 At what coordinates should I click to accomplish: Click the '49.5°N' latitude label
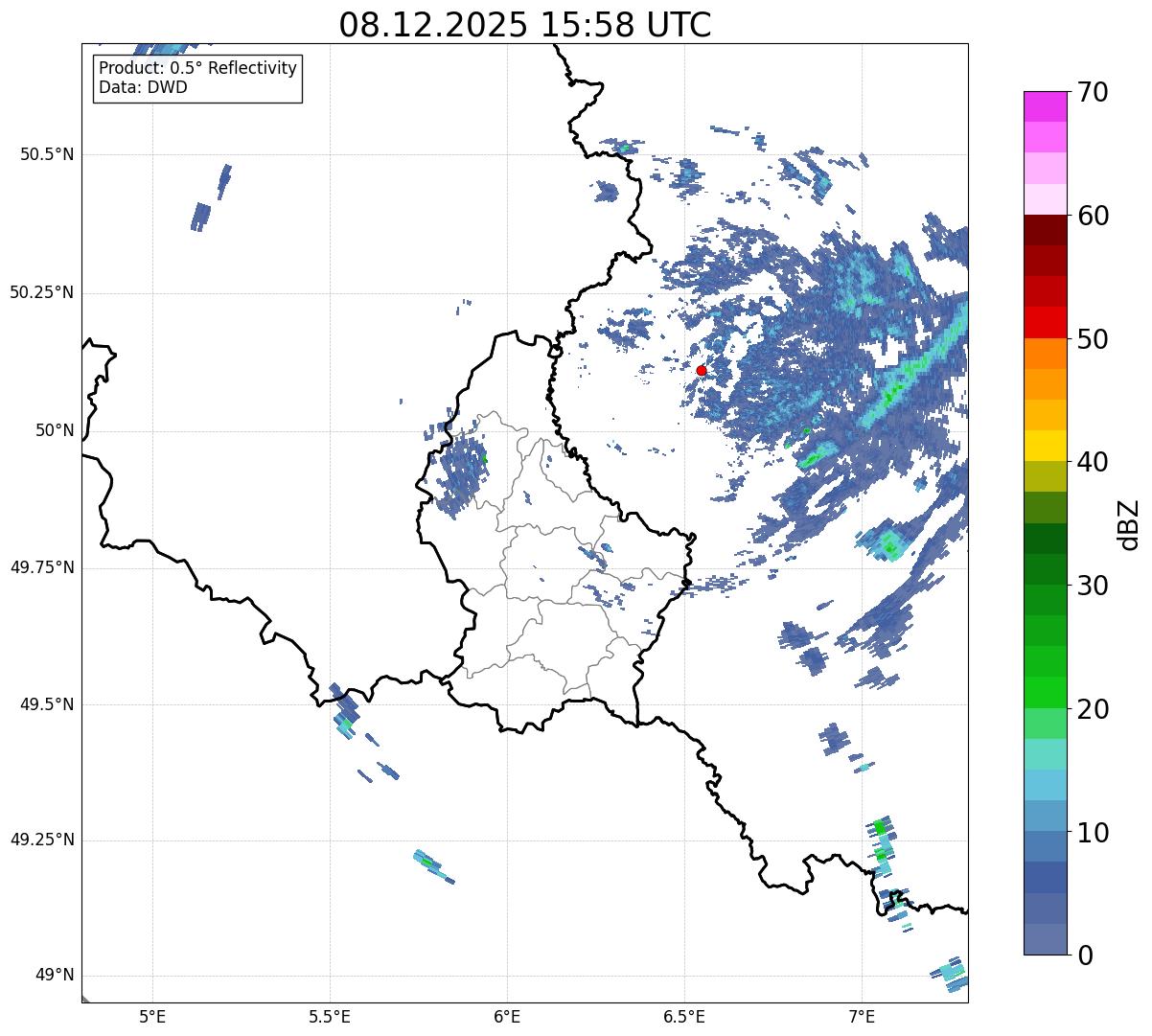point(47,704)
